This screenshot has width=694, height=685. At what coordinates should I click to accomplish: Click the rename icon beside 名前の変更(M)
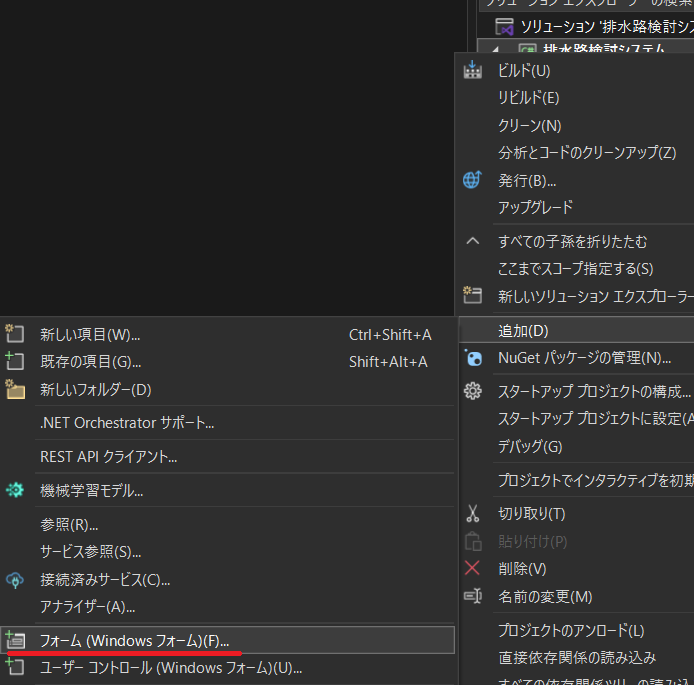[x=473, y=596]
